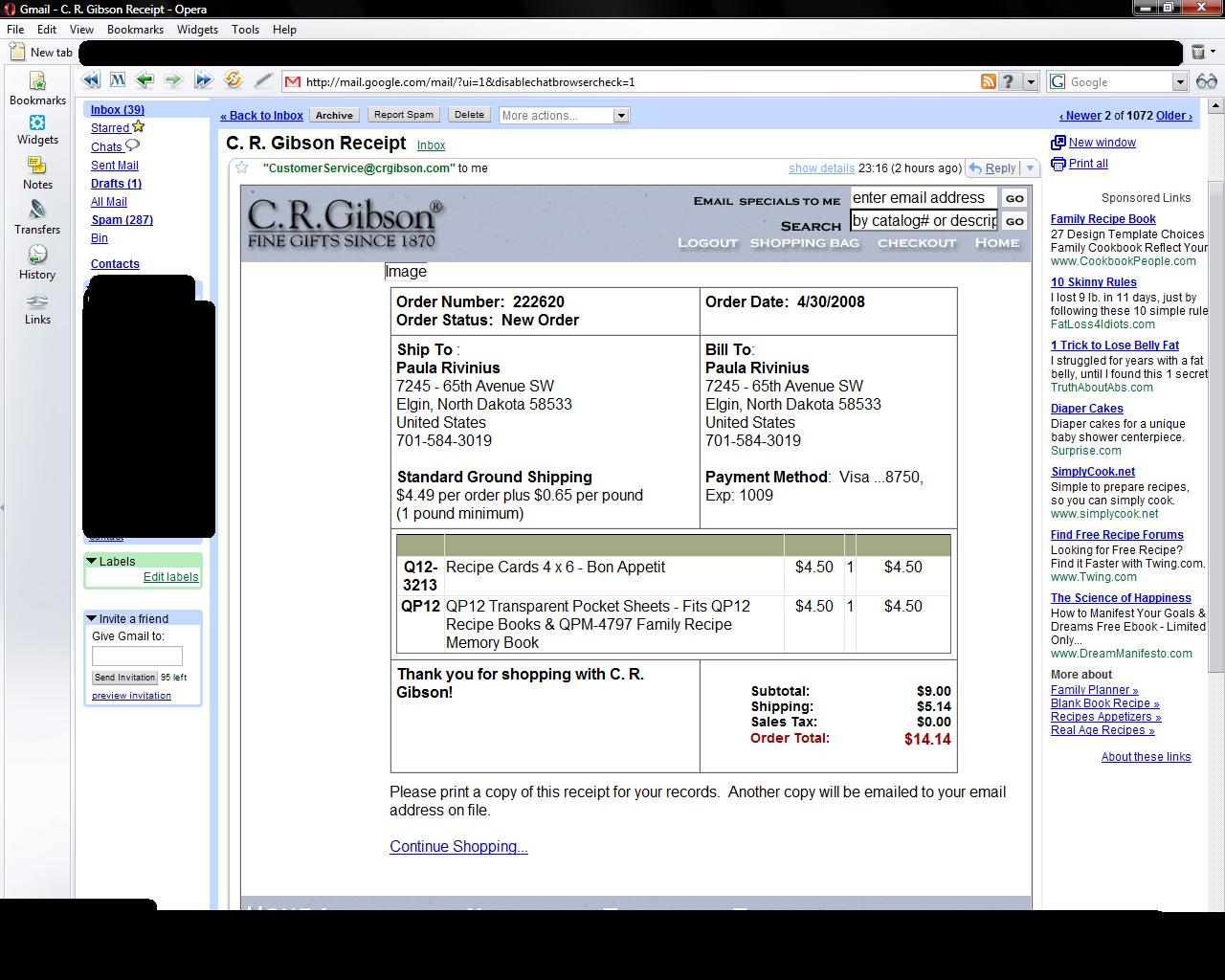The width and height of the screenshot is (1225, 980).
Task: Click the question mark security icon
Action: point(1008,81)
